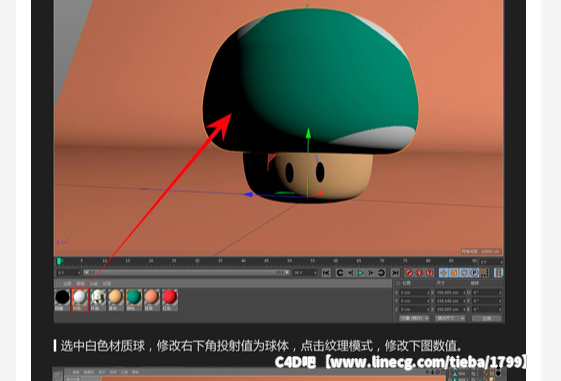Open the first menu in material manager

point(67,284)
